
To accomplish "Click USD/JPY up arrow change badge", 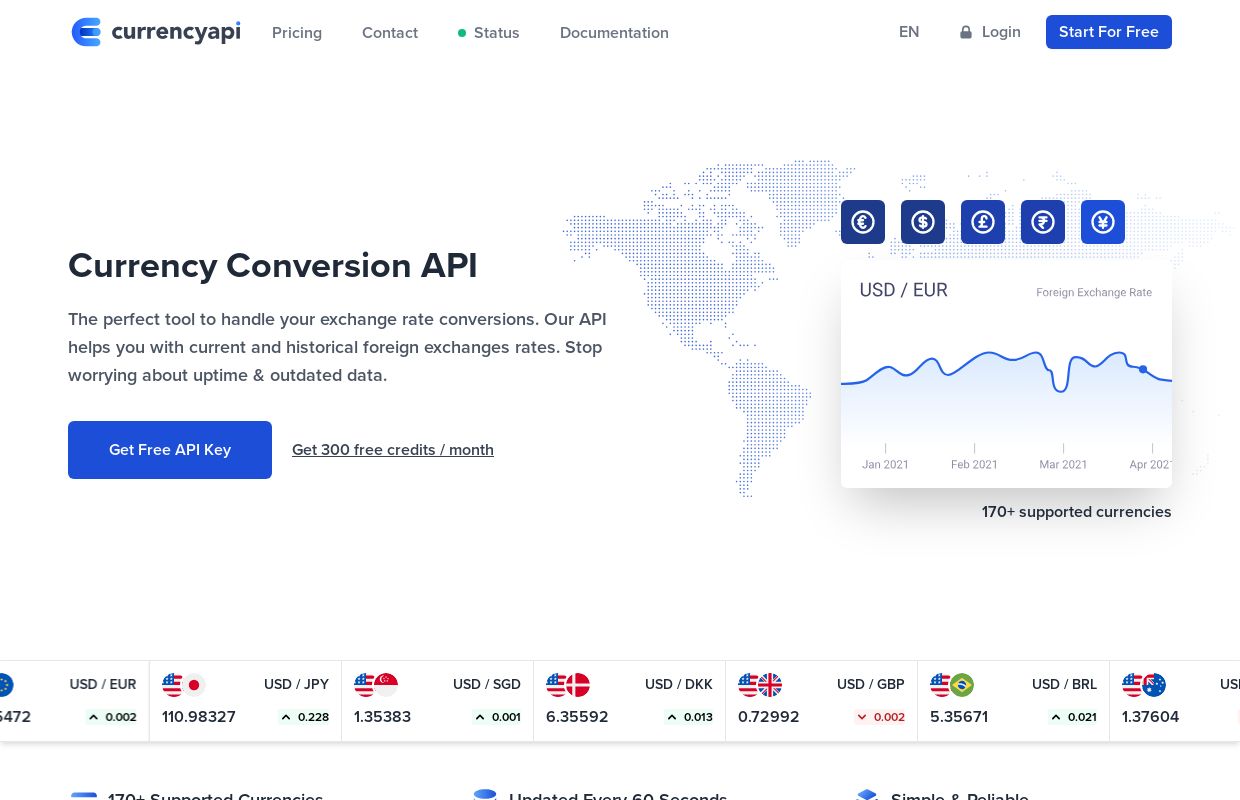I will pos(304,717).
